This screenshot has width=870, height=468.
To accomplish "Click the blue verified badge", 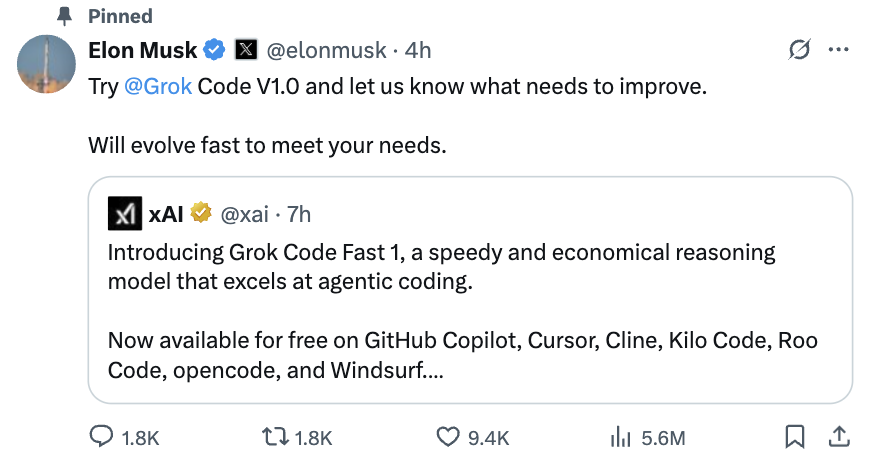I will pyautogui.click(x=214, y=49).
